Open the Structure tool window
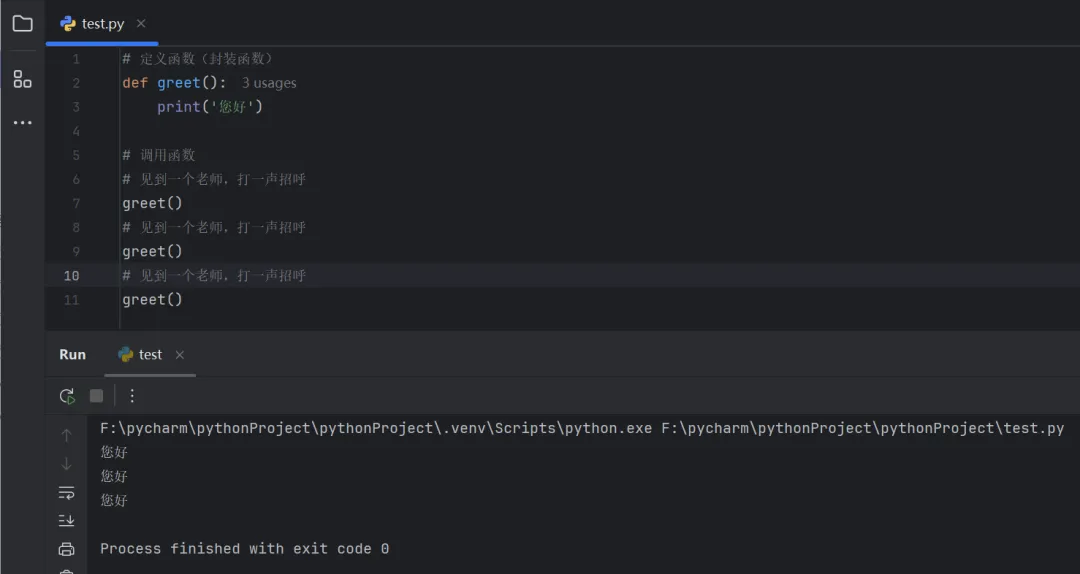1080x574 pixels. tap(22, 79)
